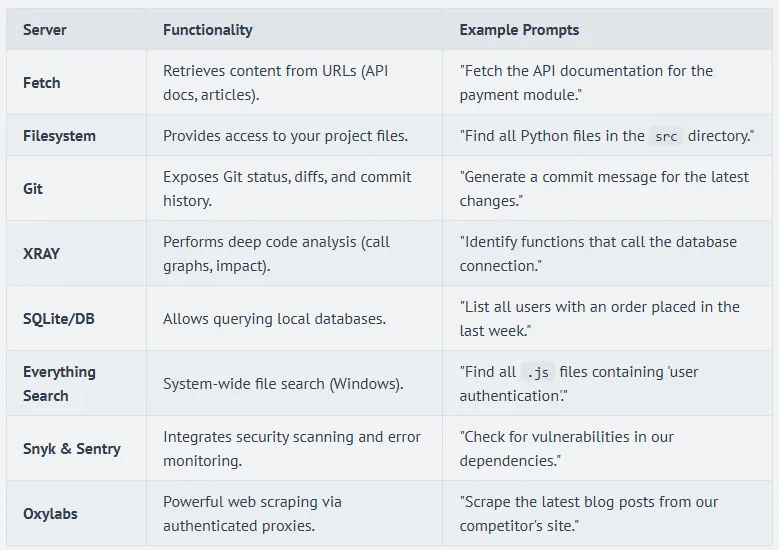Select the Fetch server name
The width and height of the screenshot is (779, 550).
[42, 83]
